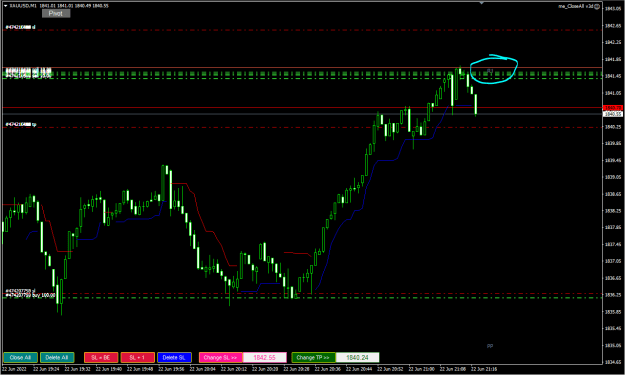Click the me_CloseAll expert advisor smiley icon
The height and width of the screenshot is (375, 625).
pos(597,6)
